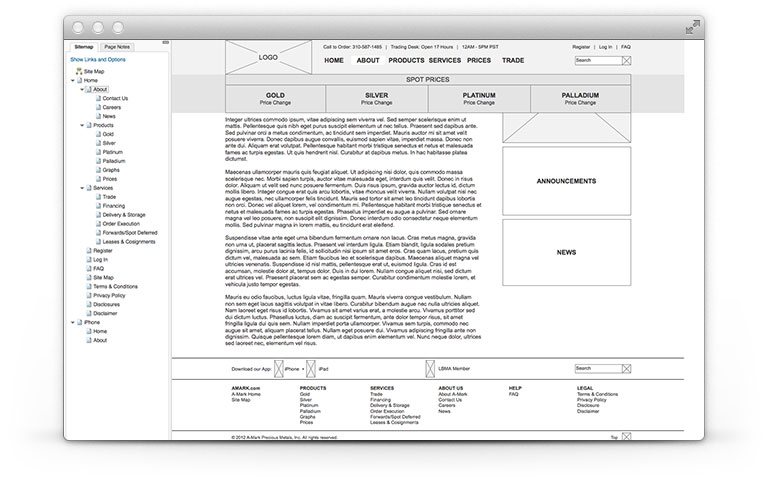Screen dimensions: 768x480
Task: Open Contact Us page in sitemap
Action: (x=115, y=98)
